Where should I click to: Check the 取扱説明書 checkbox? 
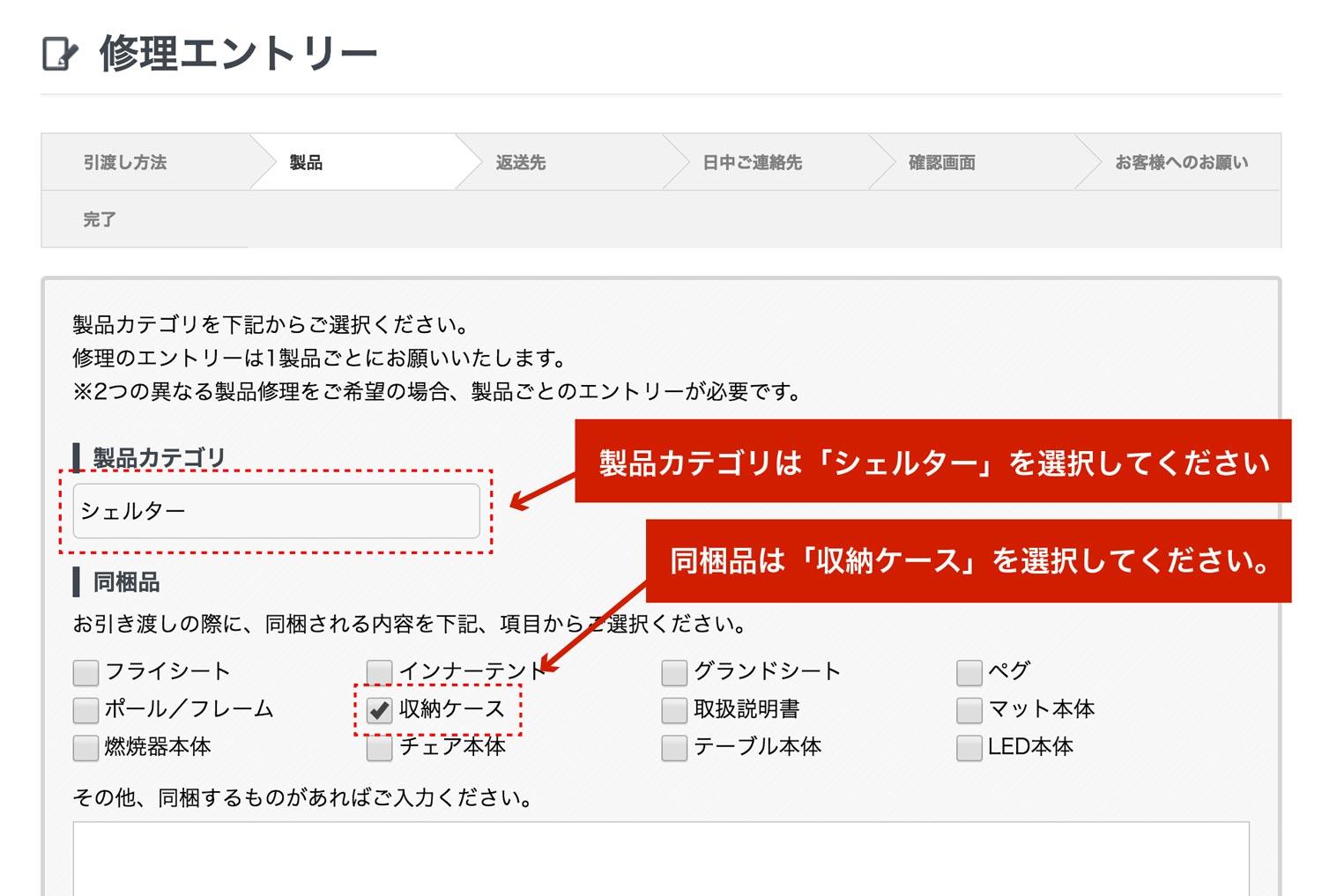[x=674, y=710]
